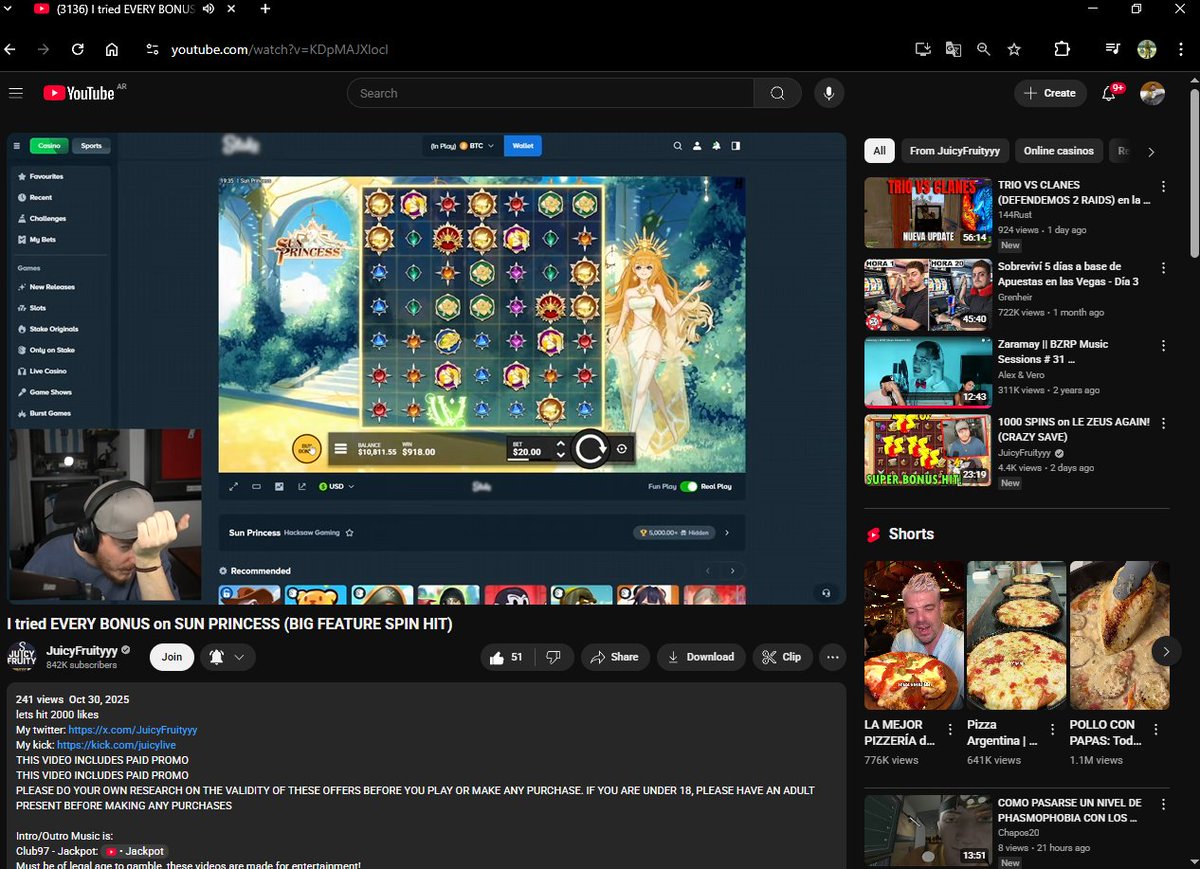Like the video with thumbs up
This screenshot has height=869, width=1200.
pos(506,657)
